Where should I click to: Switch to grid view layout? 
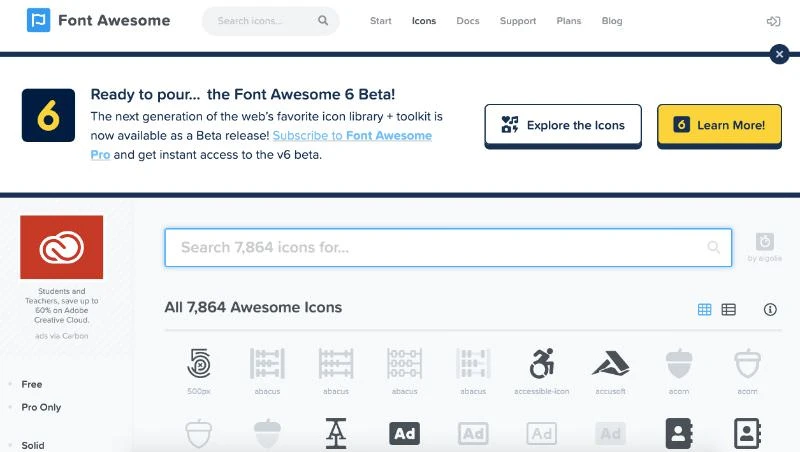pos(704,310)
